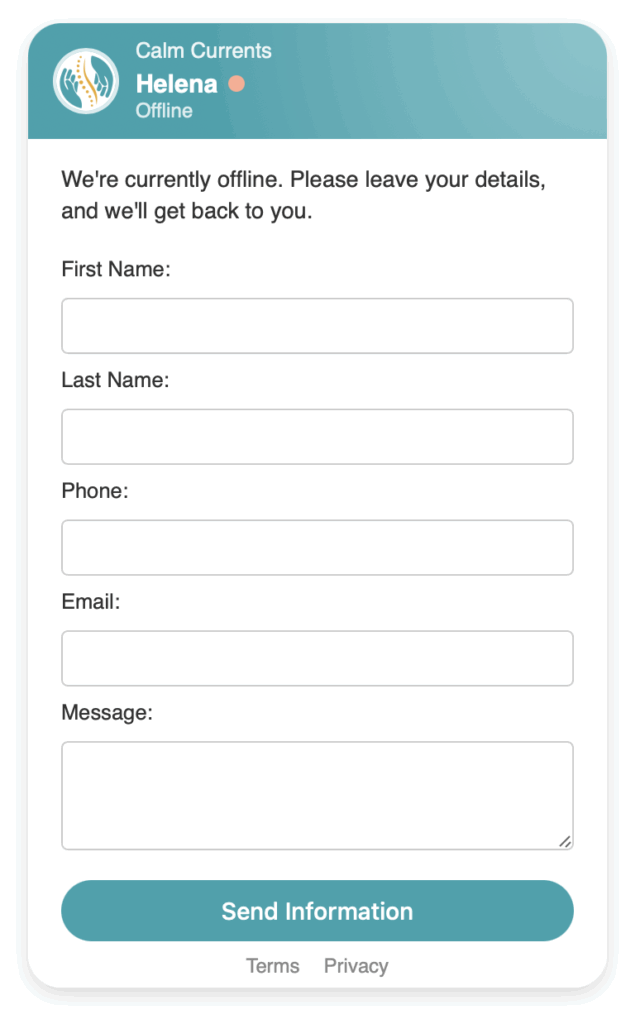640x1024 pixels.
Task: Click the Calm Currents spine logo avatar
Action: click(86, 82)
